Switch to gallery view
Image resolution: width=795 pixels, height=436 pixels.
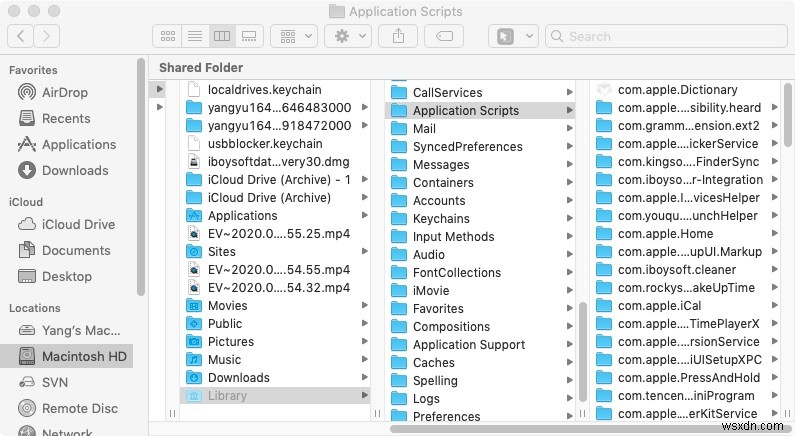coord(249,36)
